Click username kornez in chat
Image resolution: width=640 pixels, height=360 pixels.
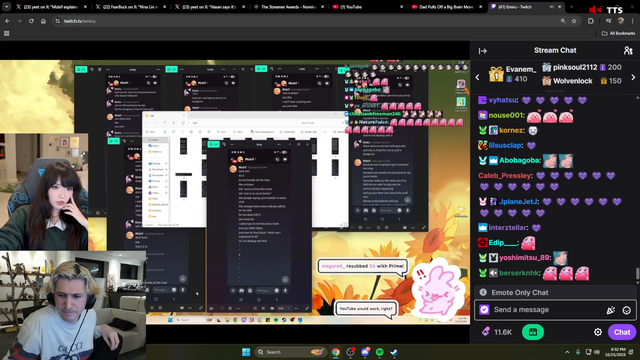[x=511, y=130]
